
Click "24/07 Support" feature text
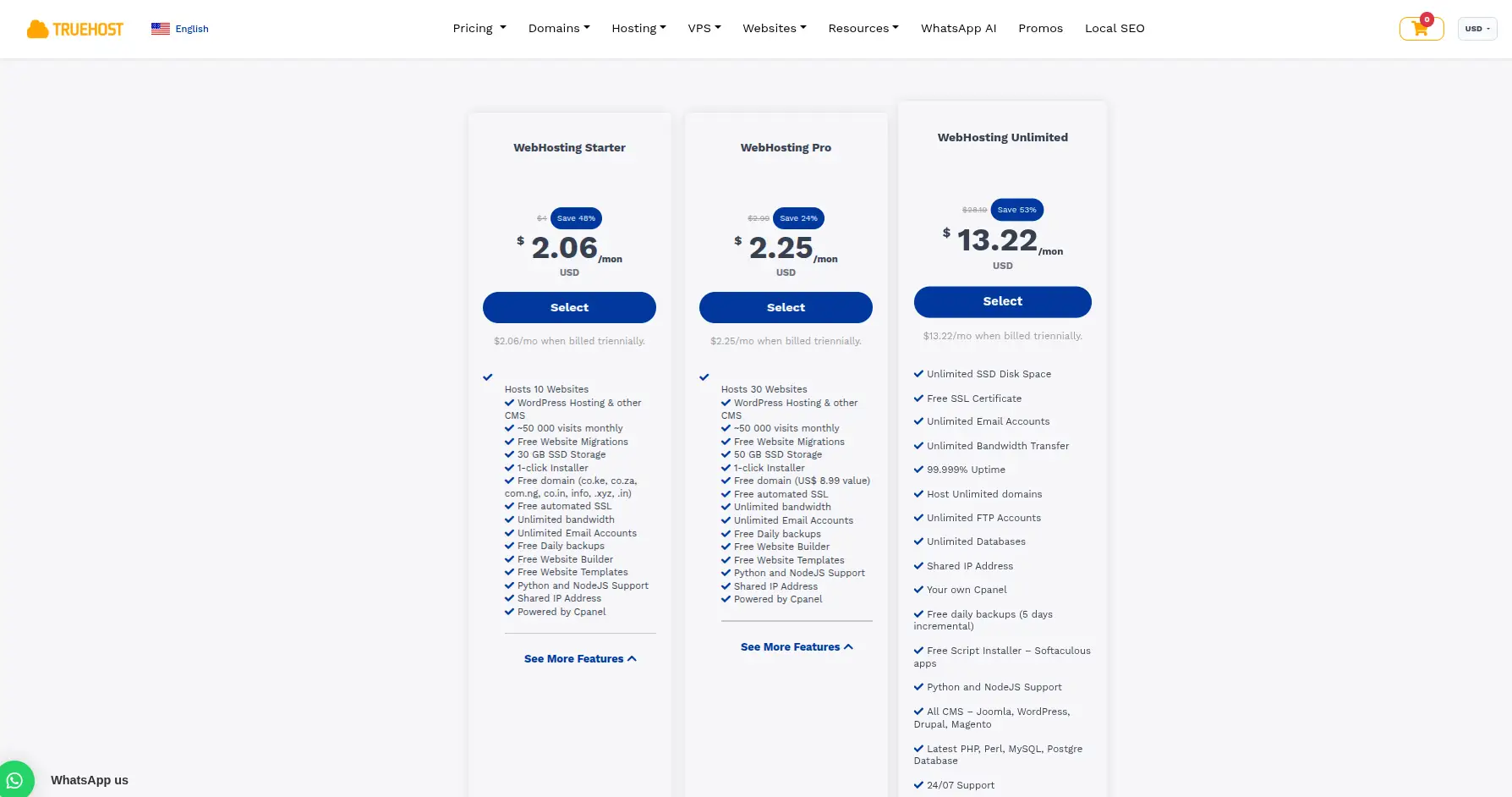pyautogui.click(x=961, y=785)
